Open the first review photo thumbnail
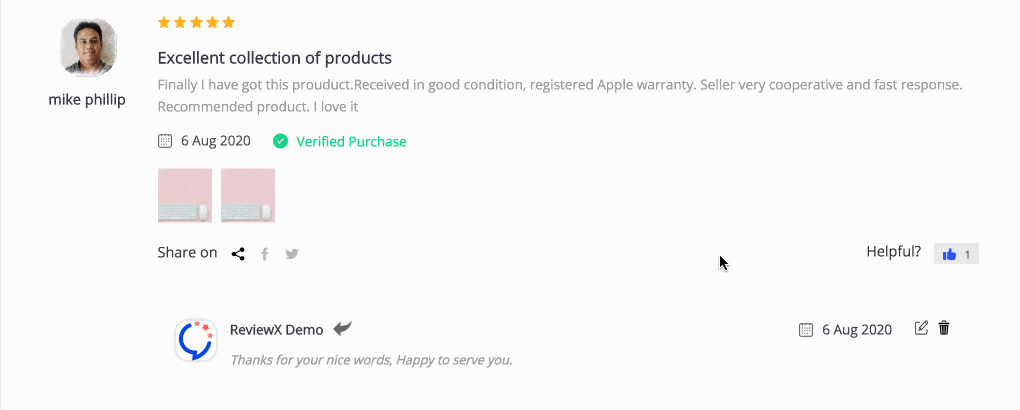1020x410 pixels. pos(185,195)
